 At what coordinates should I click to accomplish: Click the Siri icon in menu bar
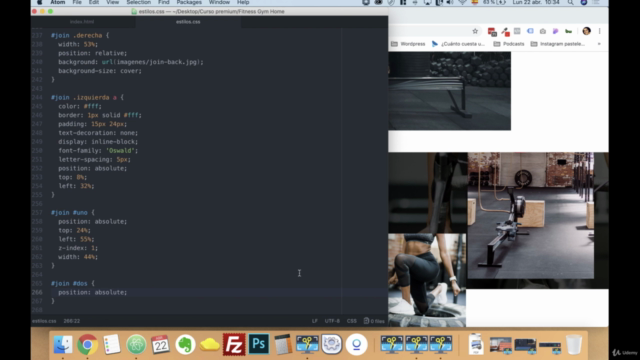(584, 2)
